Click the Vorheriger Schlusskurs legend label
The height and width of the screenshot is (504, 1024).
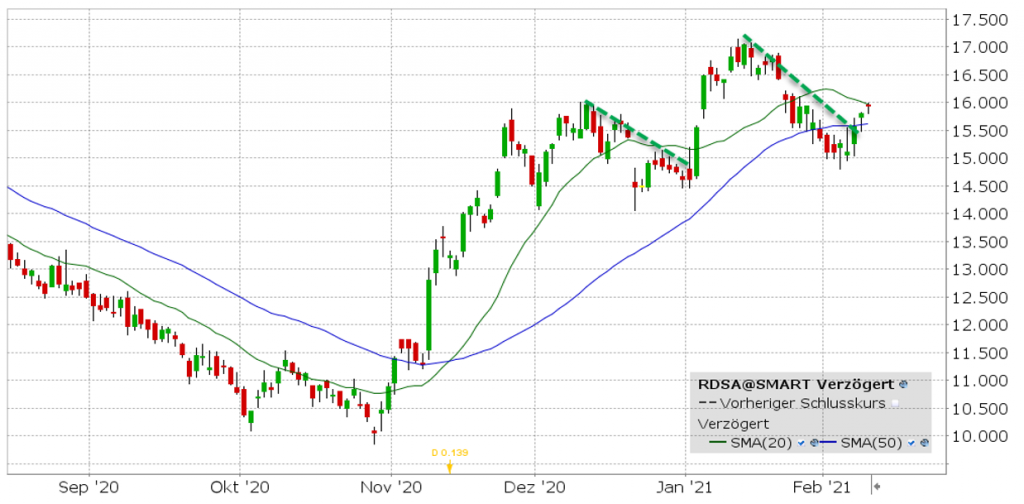tap(803, 403)
